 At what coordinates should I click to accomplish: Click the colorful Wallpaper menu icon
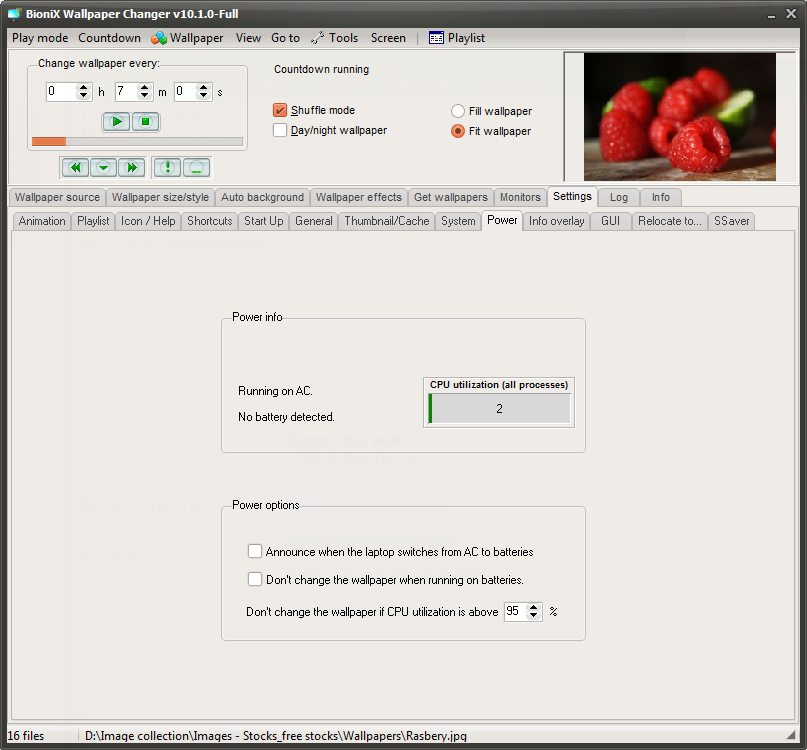159,38
